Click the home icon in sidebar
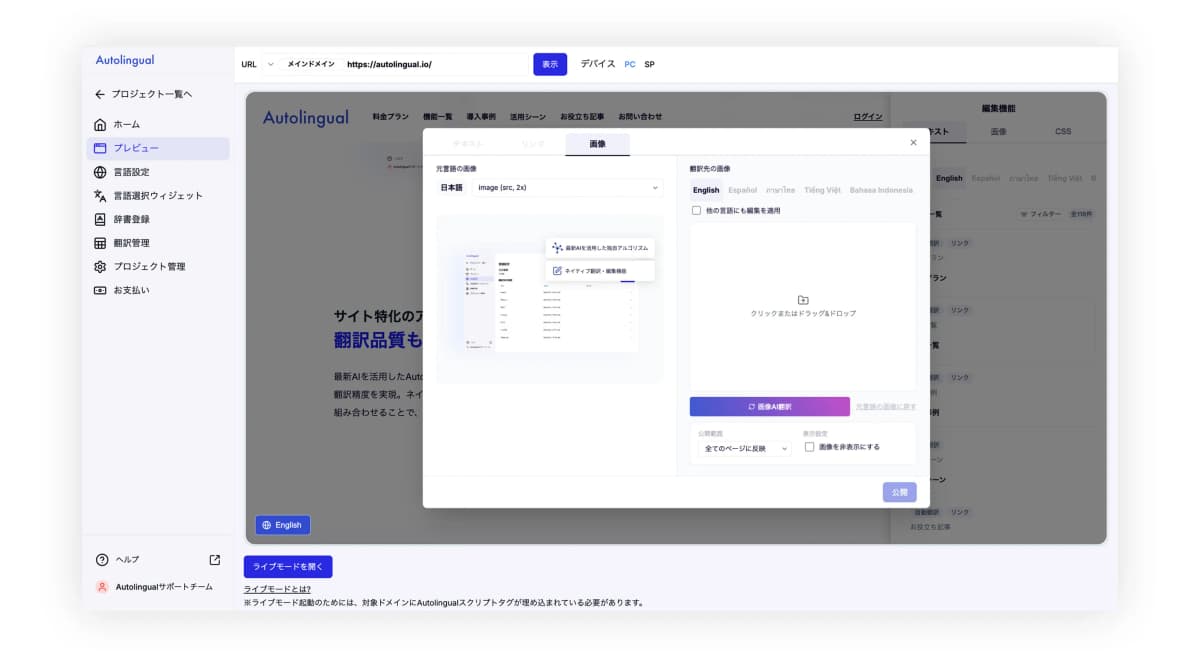 (100, 124)
